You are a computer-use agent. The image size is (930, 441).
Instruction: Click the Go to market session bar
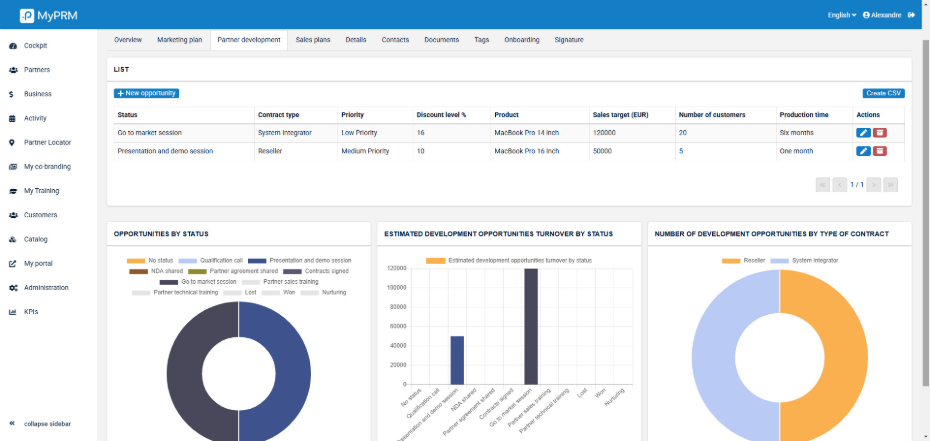(x=530, y=325)
